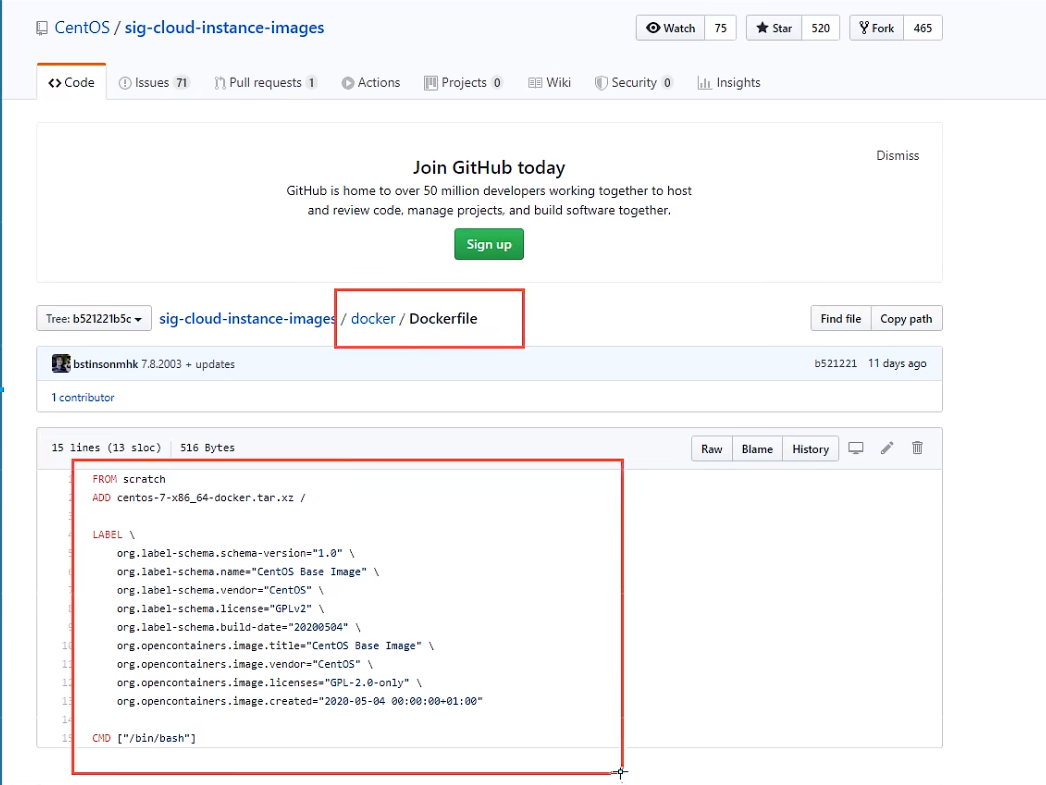Click the CentOS organization link
This screenshot has width=1046, height=785.
tap(82, 27)
